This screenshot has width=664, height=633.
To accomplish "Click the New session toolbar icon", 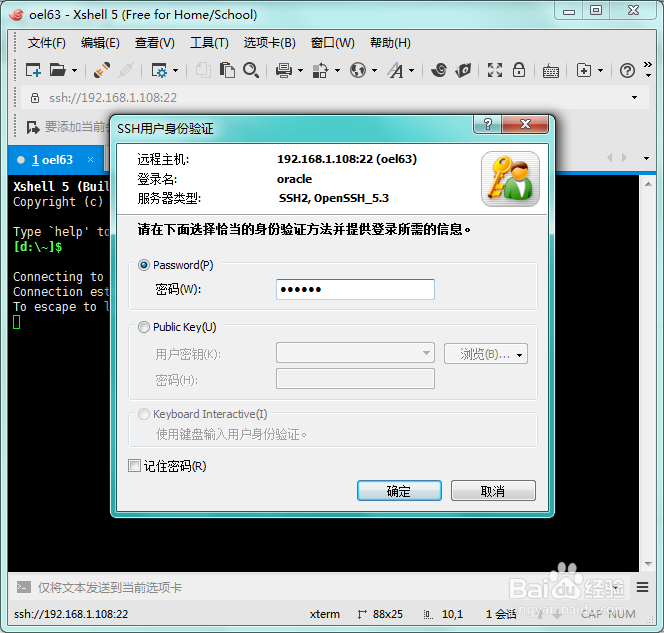I will coord(33,70).
